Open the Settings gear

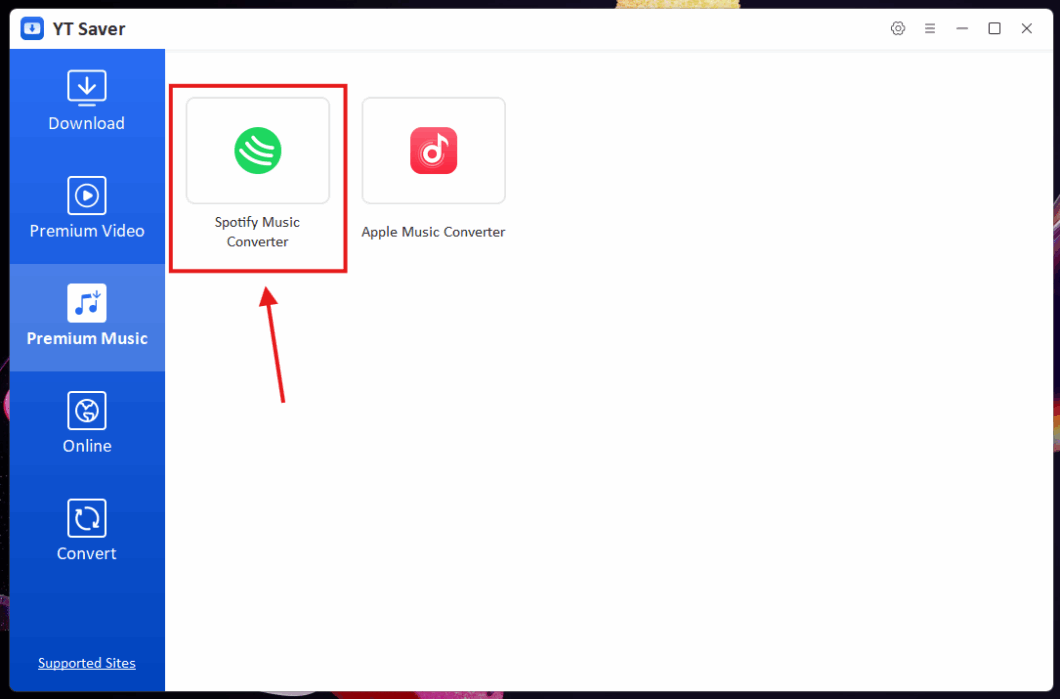(x=897, y=28)
